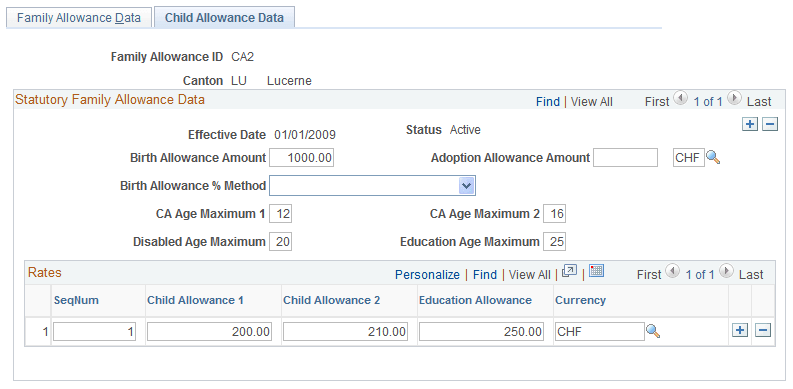Switch to Family Allowance Data tab
The height and width of the screenshot is (389, 793).
click(x=78, y=18)
